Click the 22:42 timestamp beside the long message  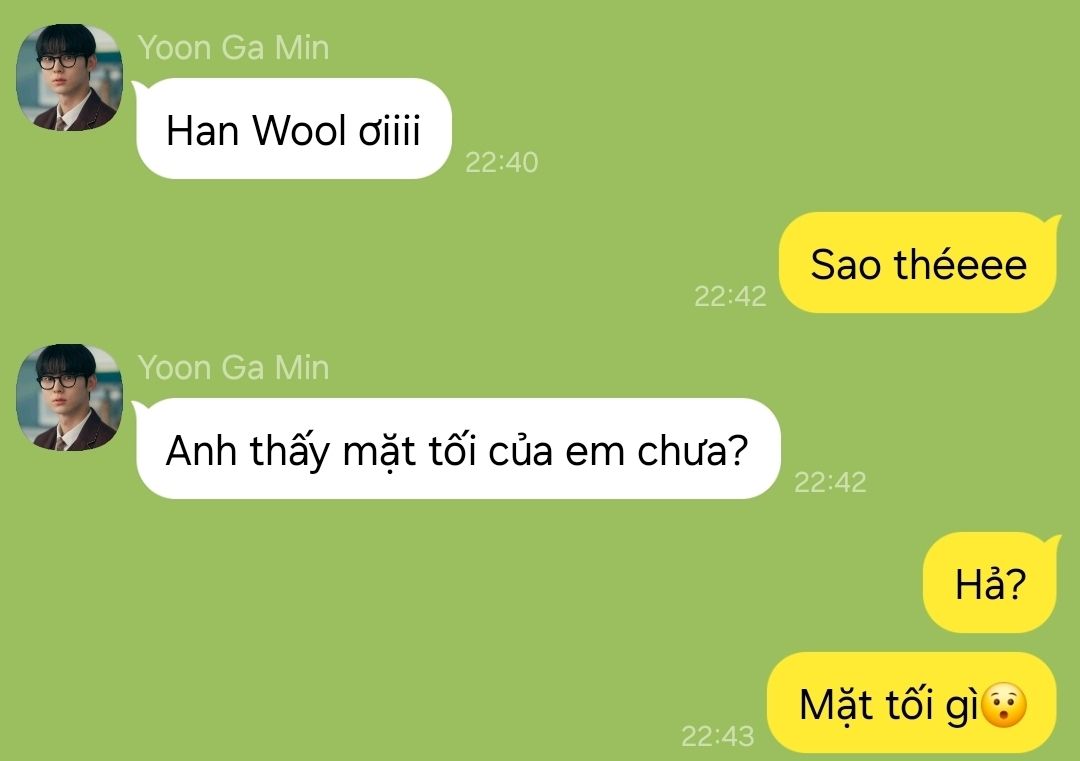830,482
